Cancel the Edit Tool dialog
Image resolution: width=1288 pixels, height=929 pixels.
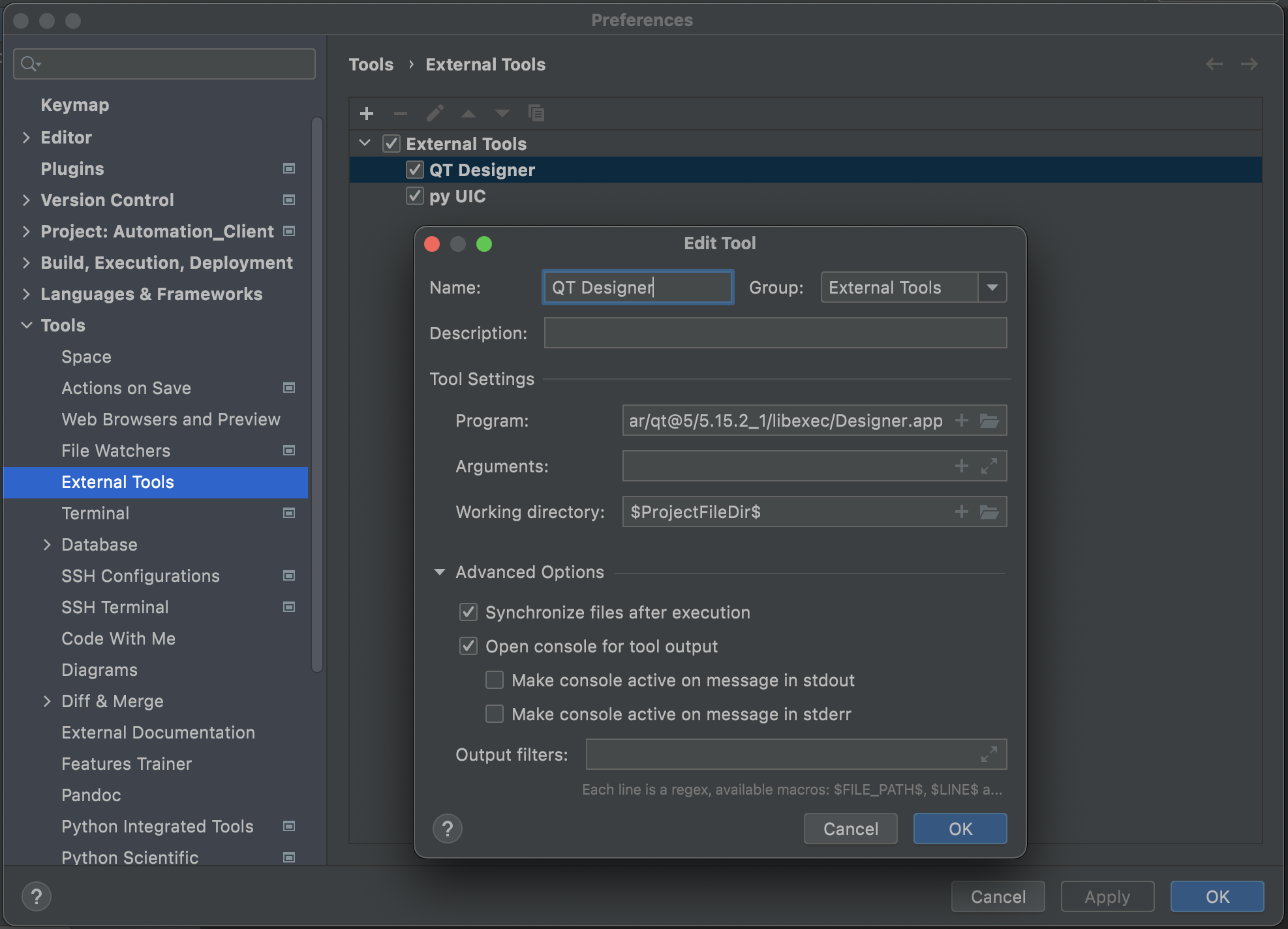(x=851, y=829)
